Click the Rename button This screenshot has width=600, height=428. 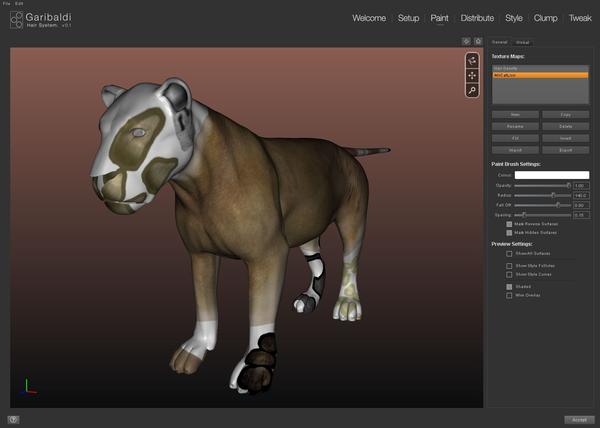(515, 126)
